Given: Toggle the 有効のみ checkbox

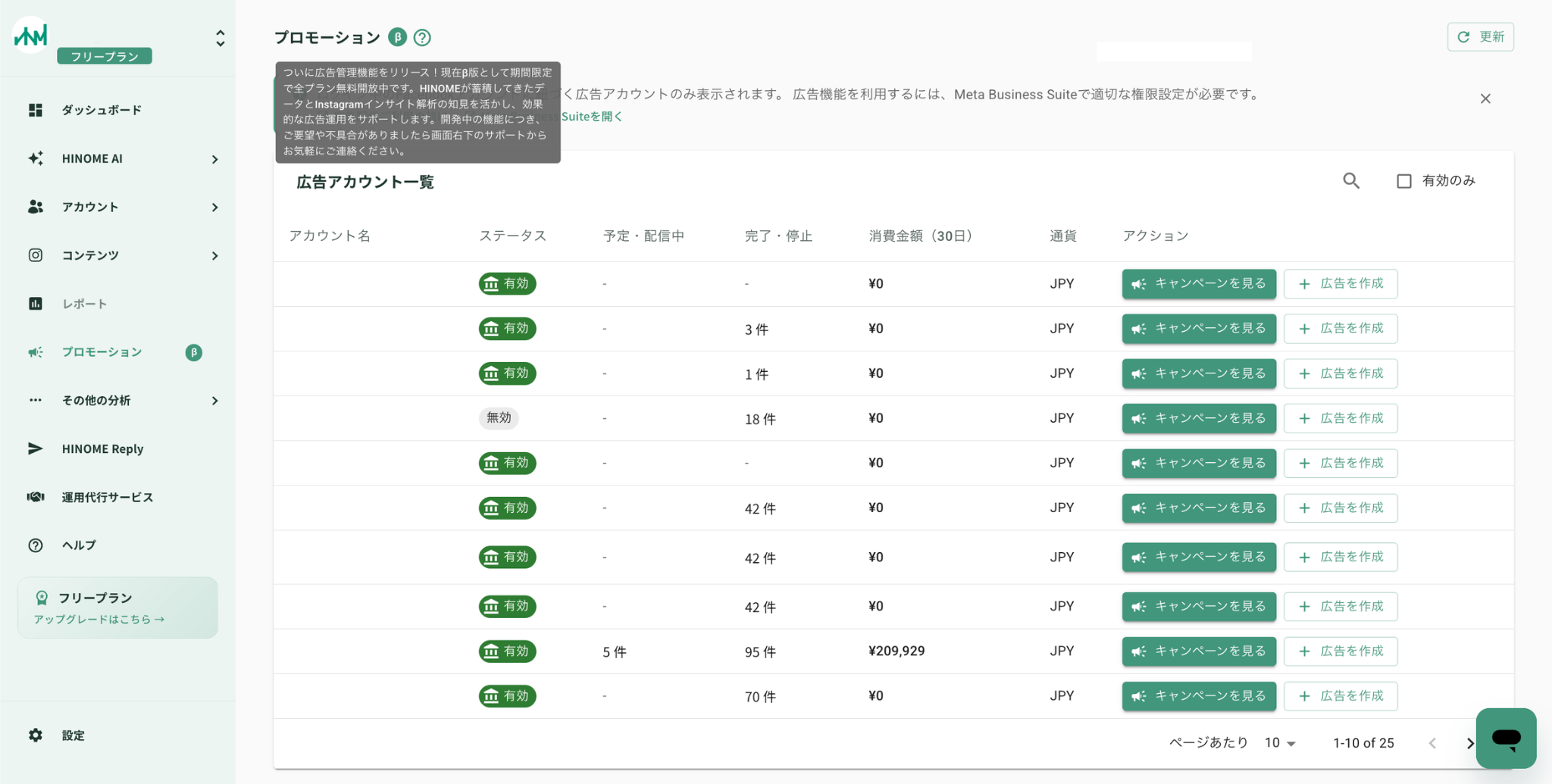Looking at the screenshot, I should tap(1404, 181).
